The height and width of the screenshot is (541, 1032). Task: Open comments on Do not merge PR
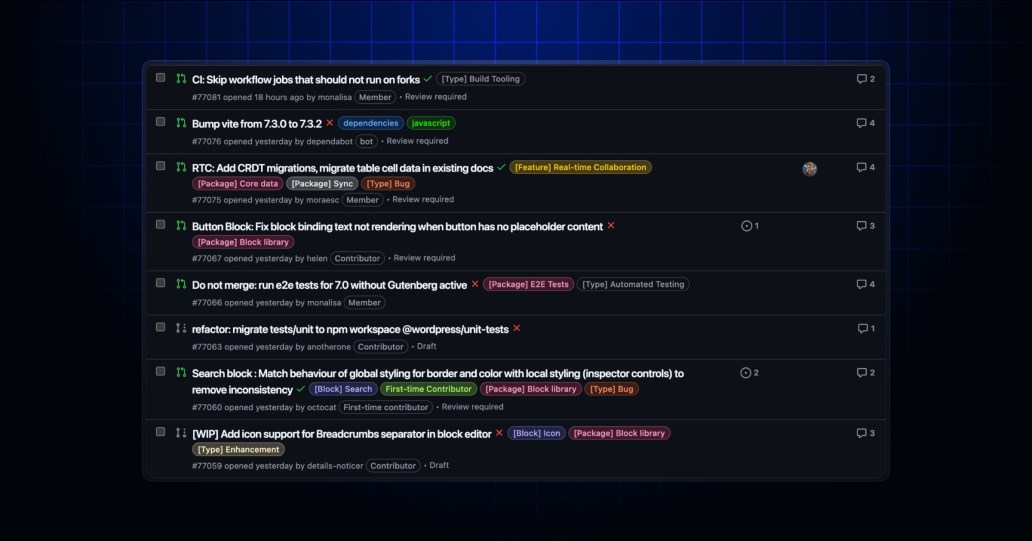(x=865, y=284)
